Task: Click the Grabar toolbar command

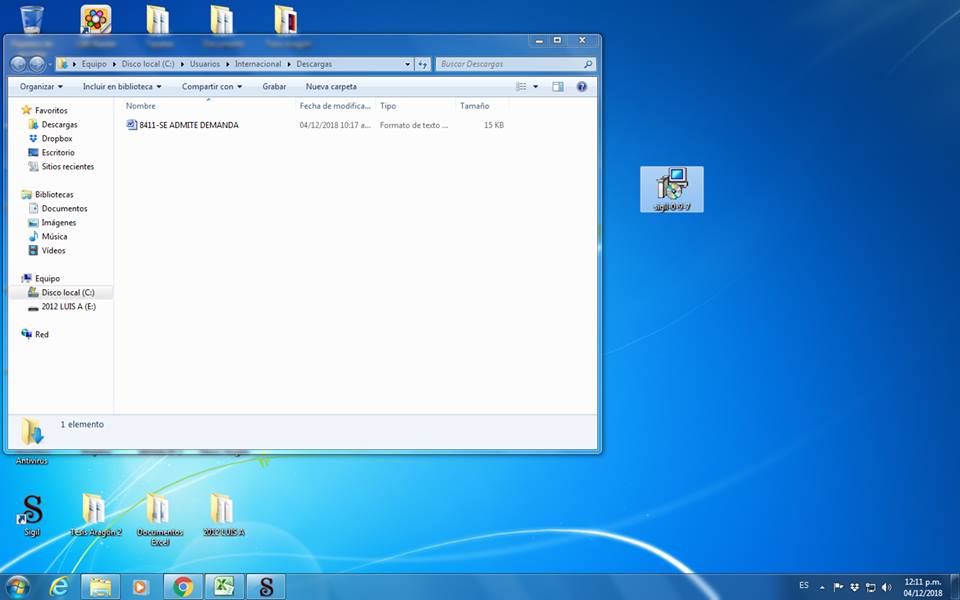Action: [x=274, y=87]
